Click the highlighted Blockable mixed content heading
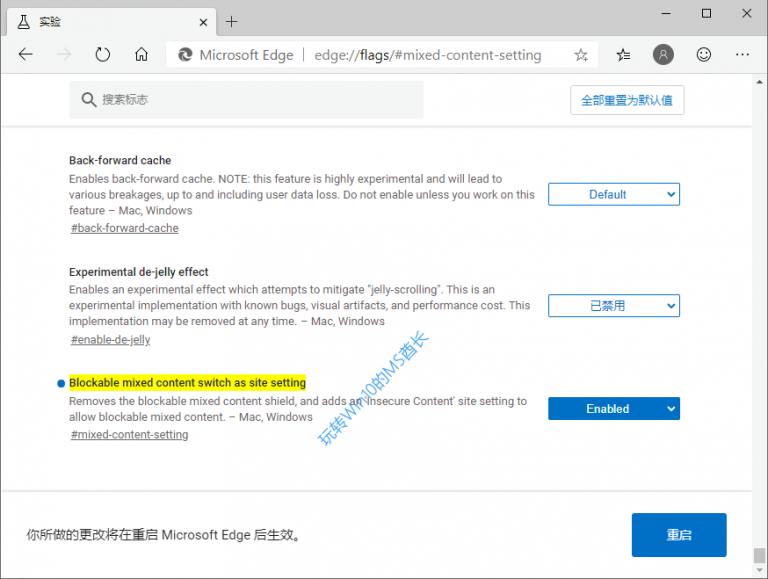Viewport: 768px width, 579px height. (188, 383)
